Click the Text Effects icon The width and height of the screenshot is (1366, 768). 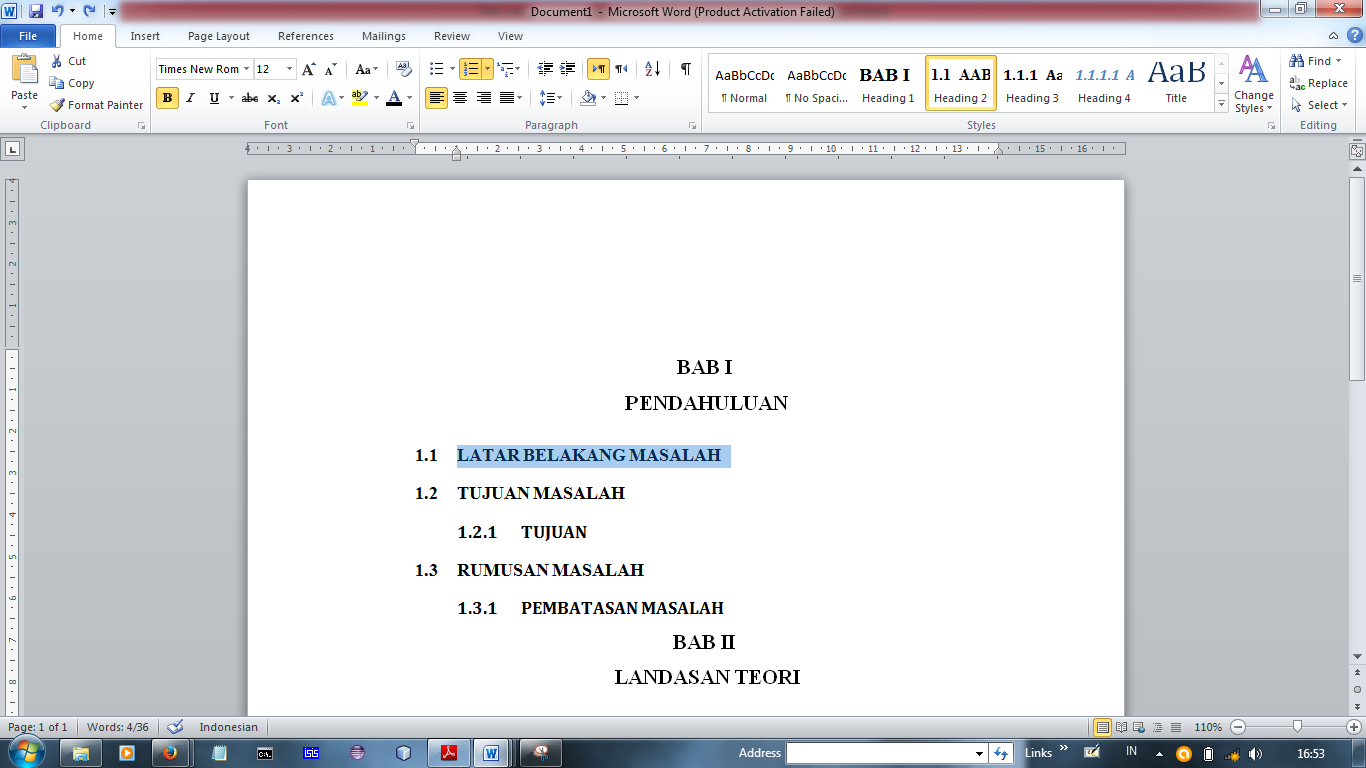click(329, 98)
